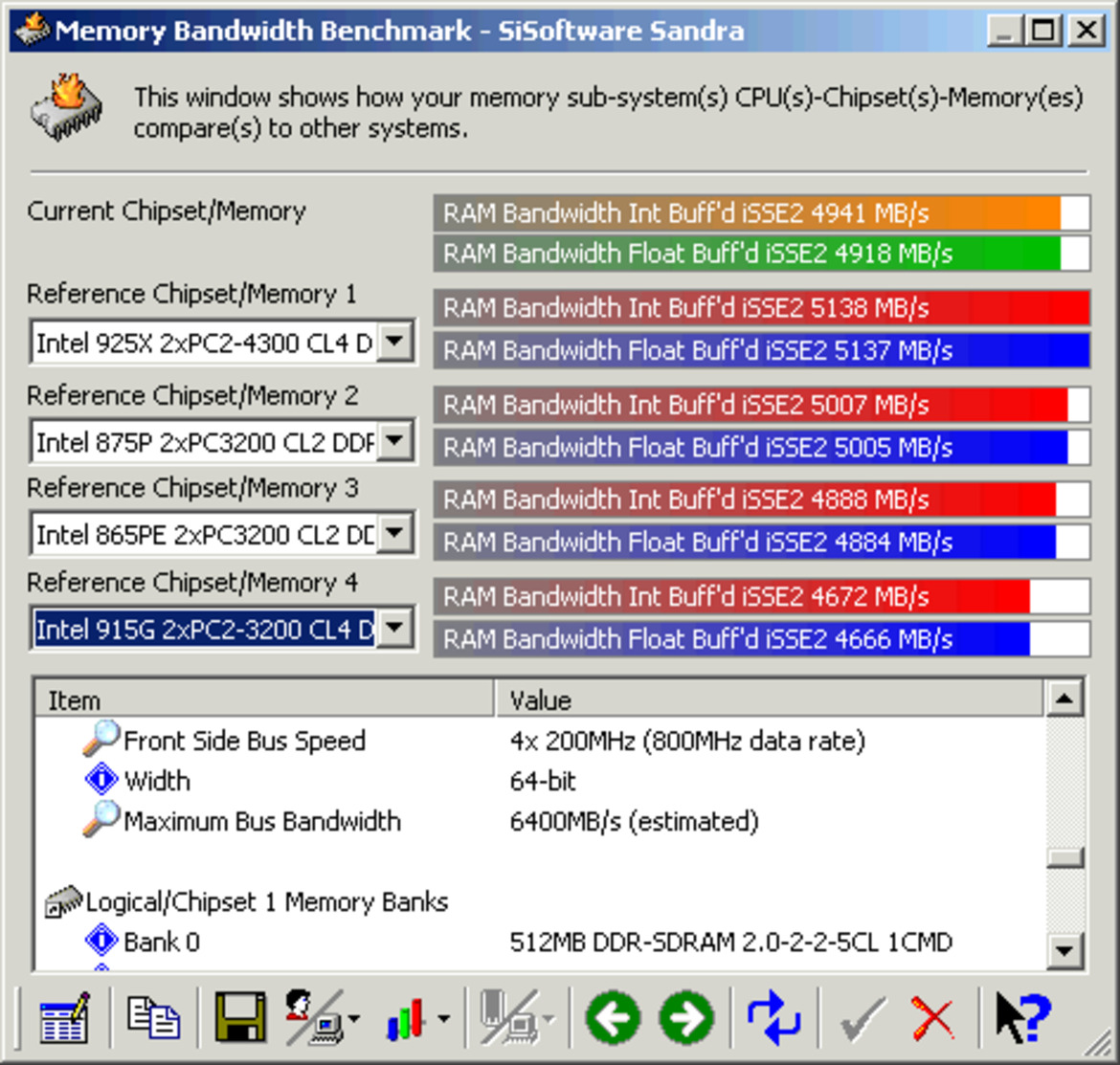Open the options table icon in bottom toolbar
This screenshot has height=1065, width=1120.
click(x=65, y=1018)
